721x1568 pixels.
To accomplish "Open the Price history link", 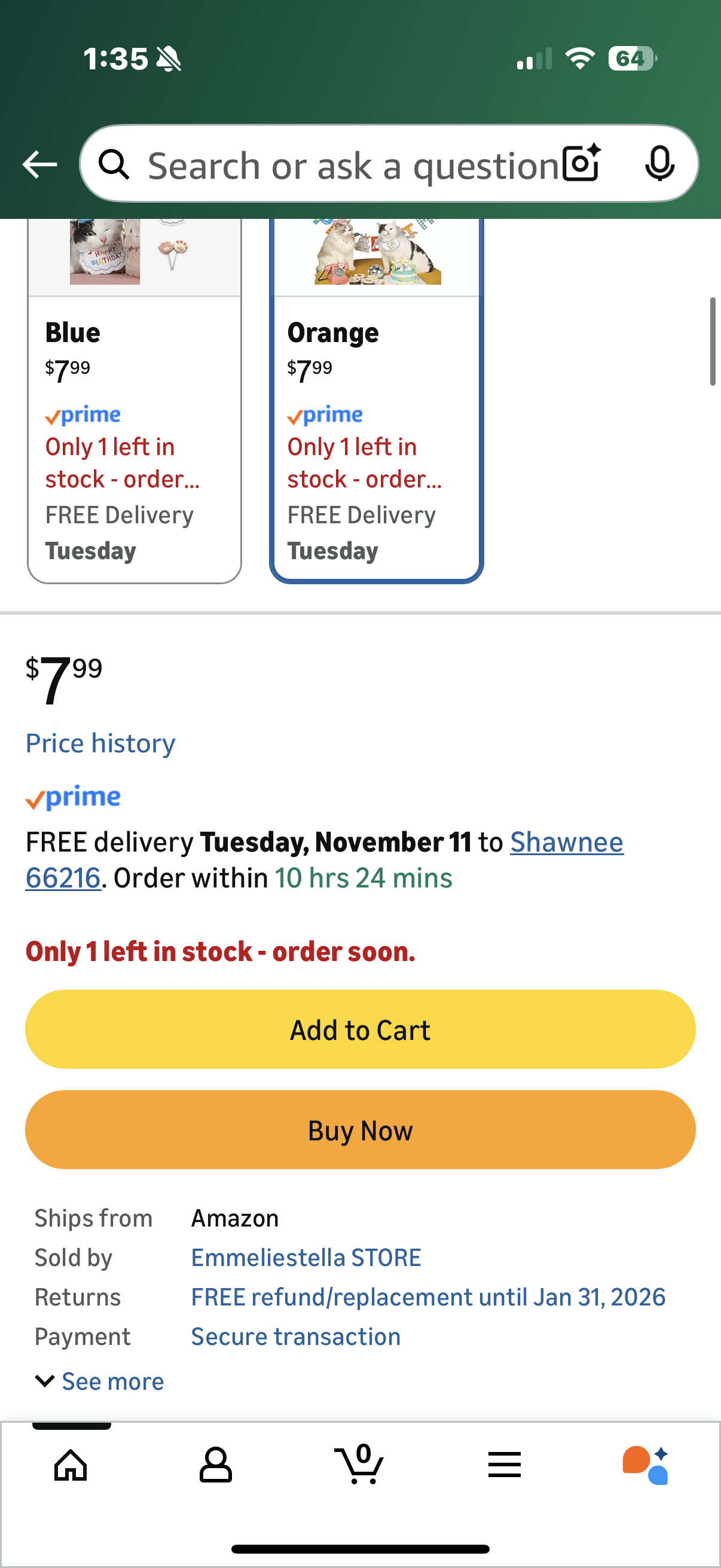I will pos(100,743).
